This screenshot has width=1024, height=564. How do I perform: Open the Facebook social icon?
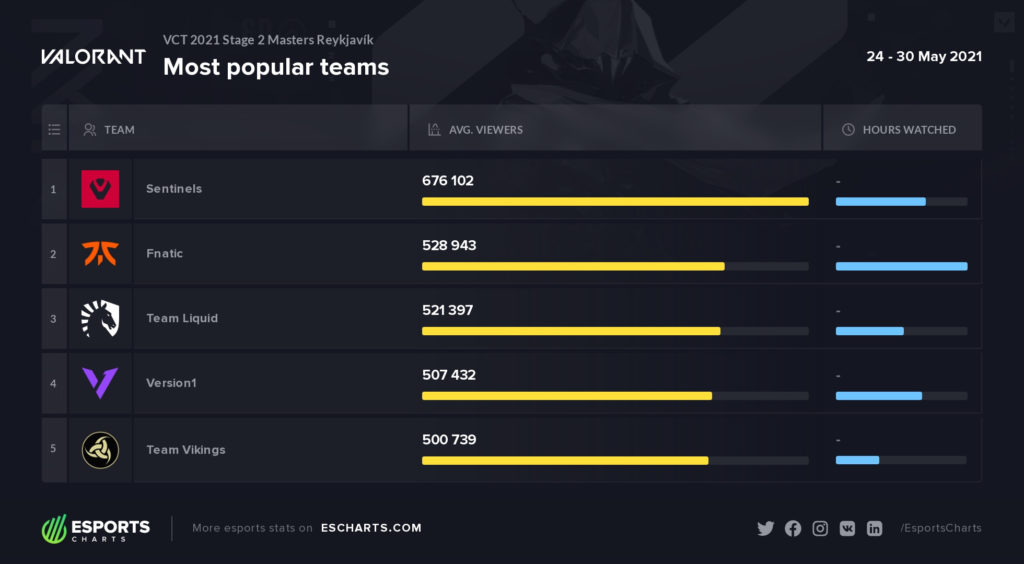pyautogui.click(x=793, y=528)
